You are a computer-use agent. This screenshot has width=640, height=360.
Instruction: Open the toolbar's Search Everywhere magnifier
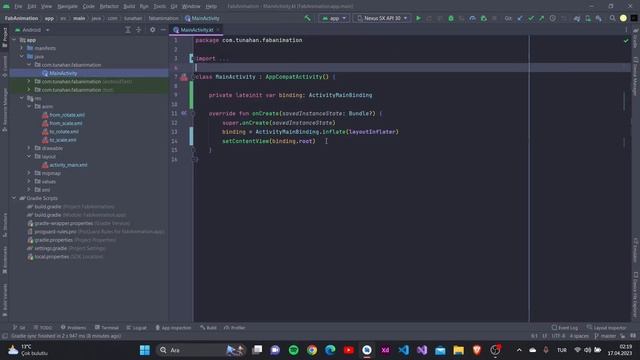click(x=612, y=18)
